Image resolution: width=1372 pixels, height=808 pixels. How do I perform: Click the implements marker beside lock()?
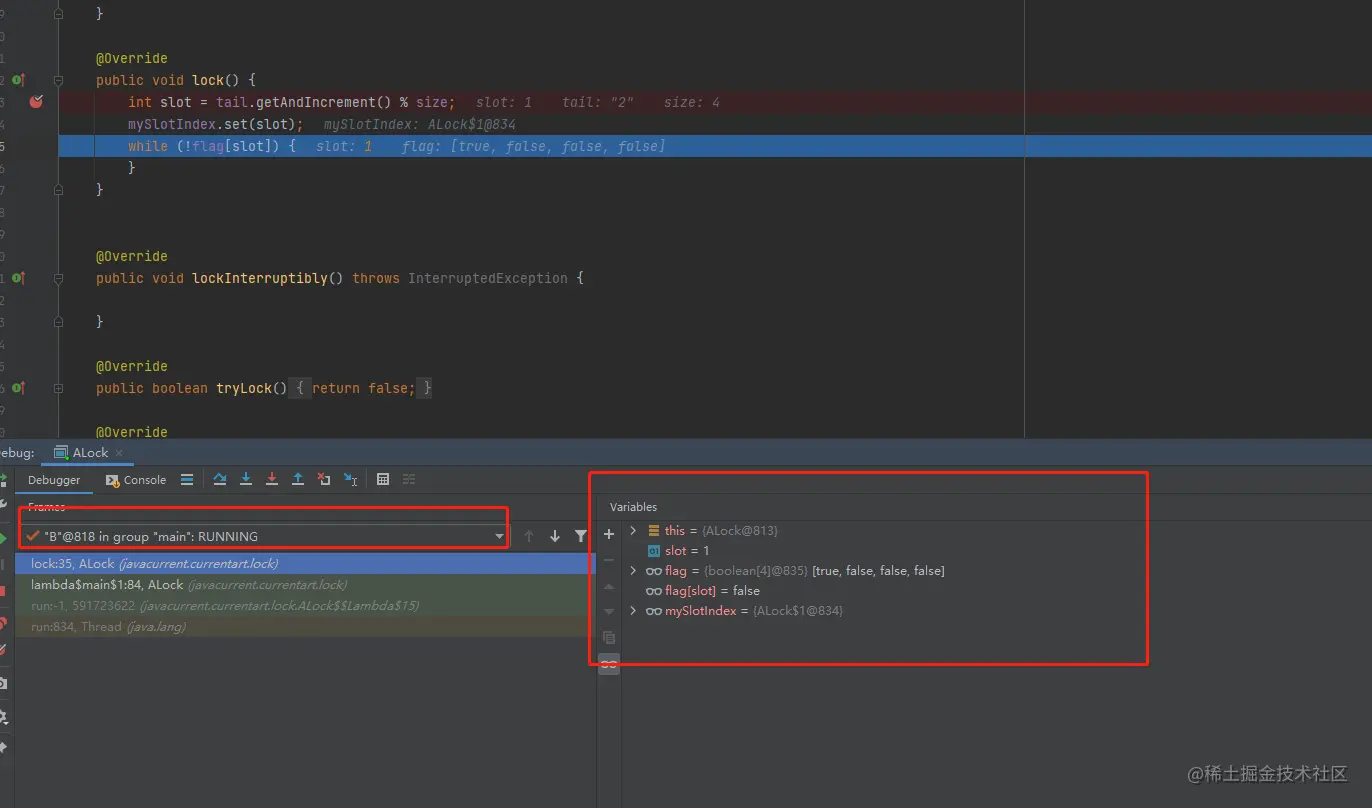tap(19, 80)
